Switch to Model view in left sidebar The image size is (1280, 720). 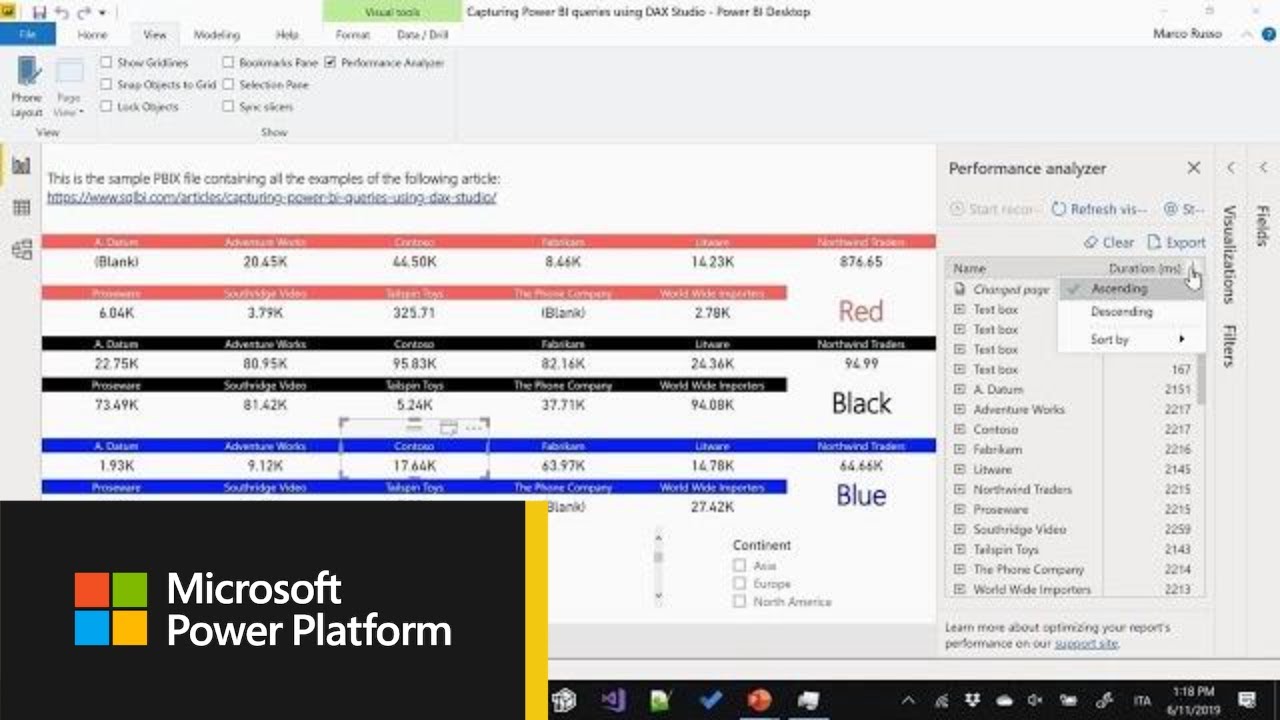(x=21, y=250)
